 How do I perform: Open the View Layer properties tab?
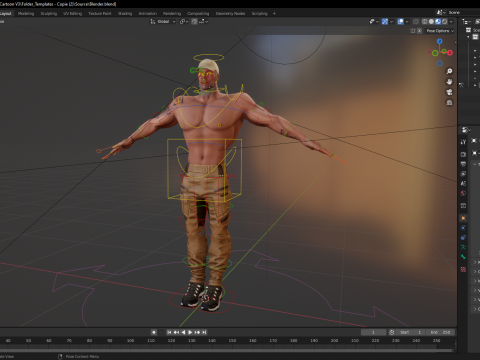[463, 174]
